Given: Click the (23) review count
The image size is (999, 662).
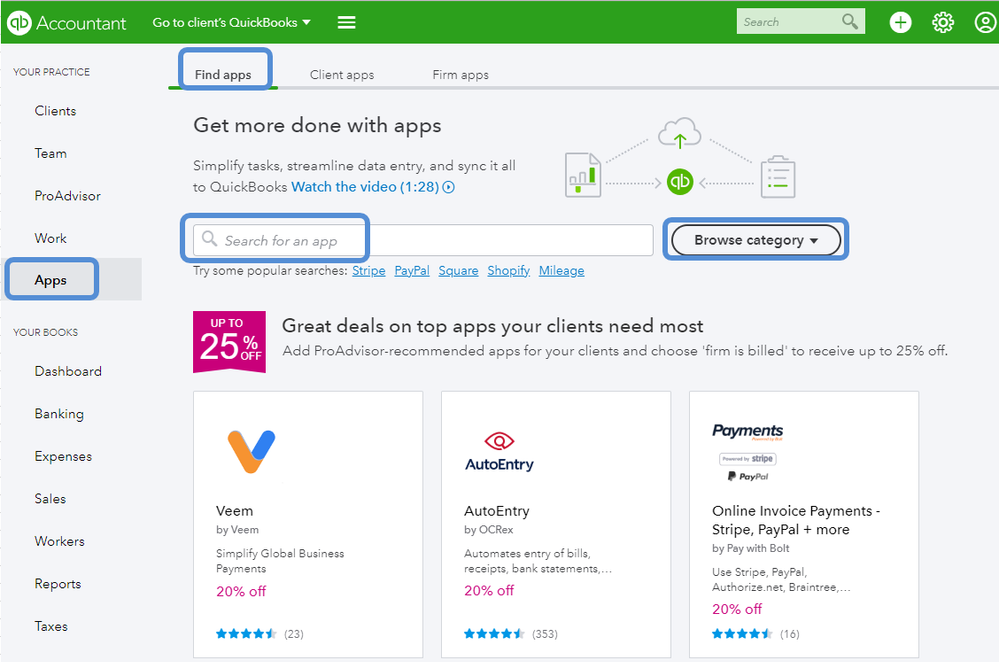Looking at the screenshot, I should click(x=294, y=634).
